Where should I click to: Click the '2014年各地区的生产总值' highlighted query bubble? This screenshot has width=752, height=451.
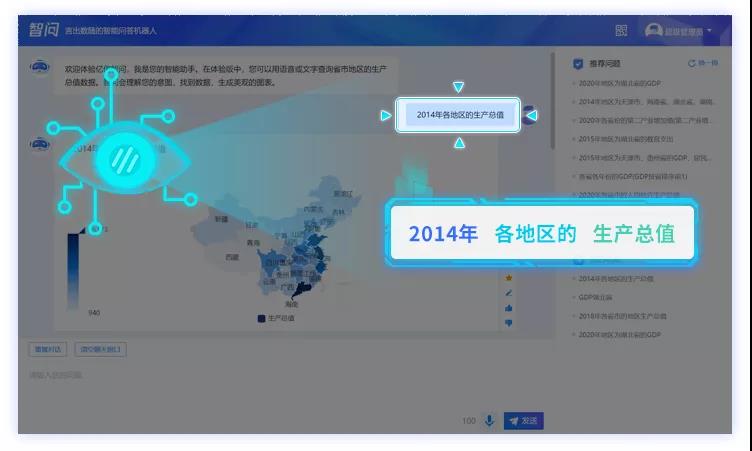coord(459,115)
